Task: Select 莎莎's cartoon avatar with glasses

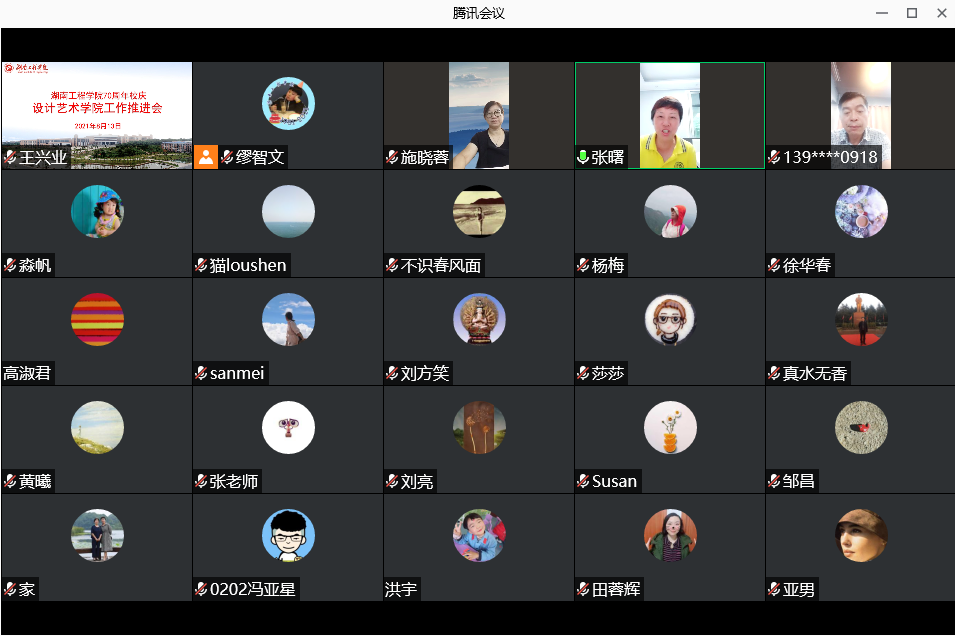Action: 670,319
